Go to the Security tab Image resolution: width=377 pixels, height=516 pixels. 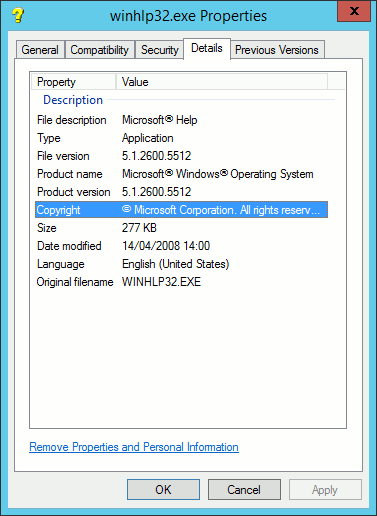click(x=160, y=50)
